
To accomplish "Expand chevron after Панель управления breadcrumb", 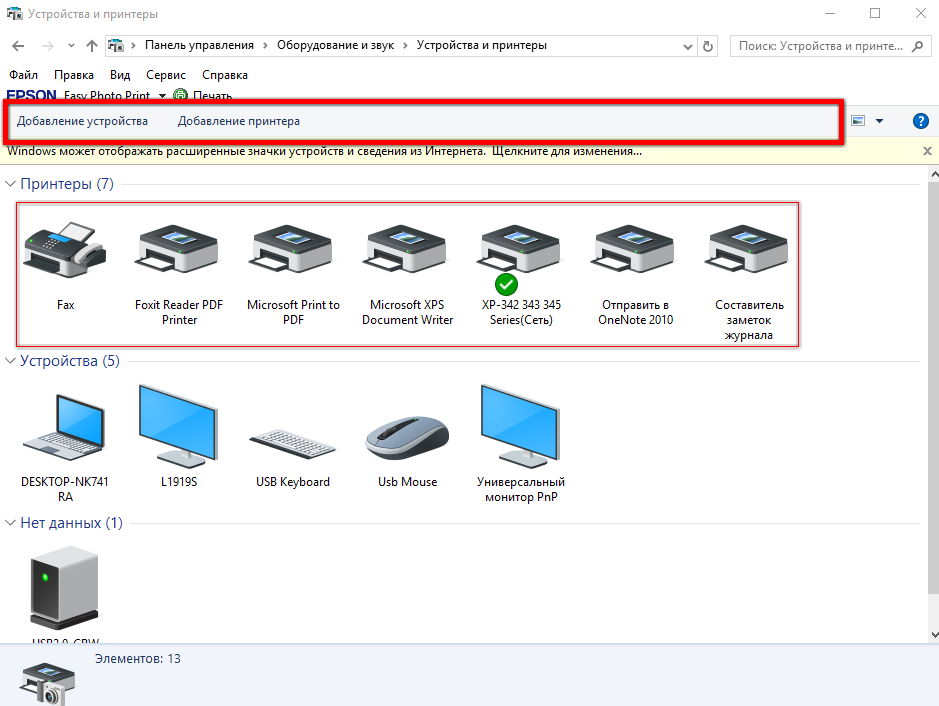I will (265, 46).
